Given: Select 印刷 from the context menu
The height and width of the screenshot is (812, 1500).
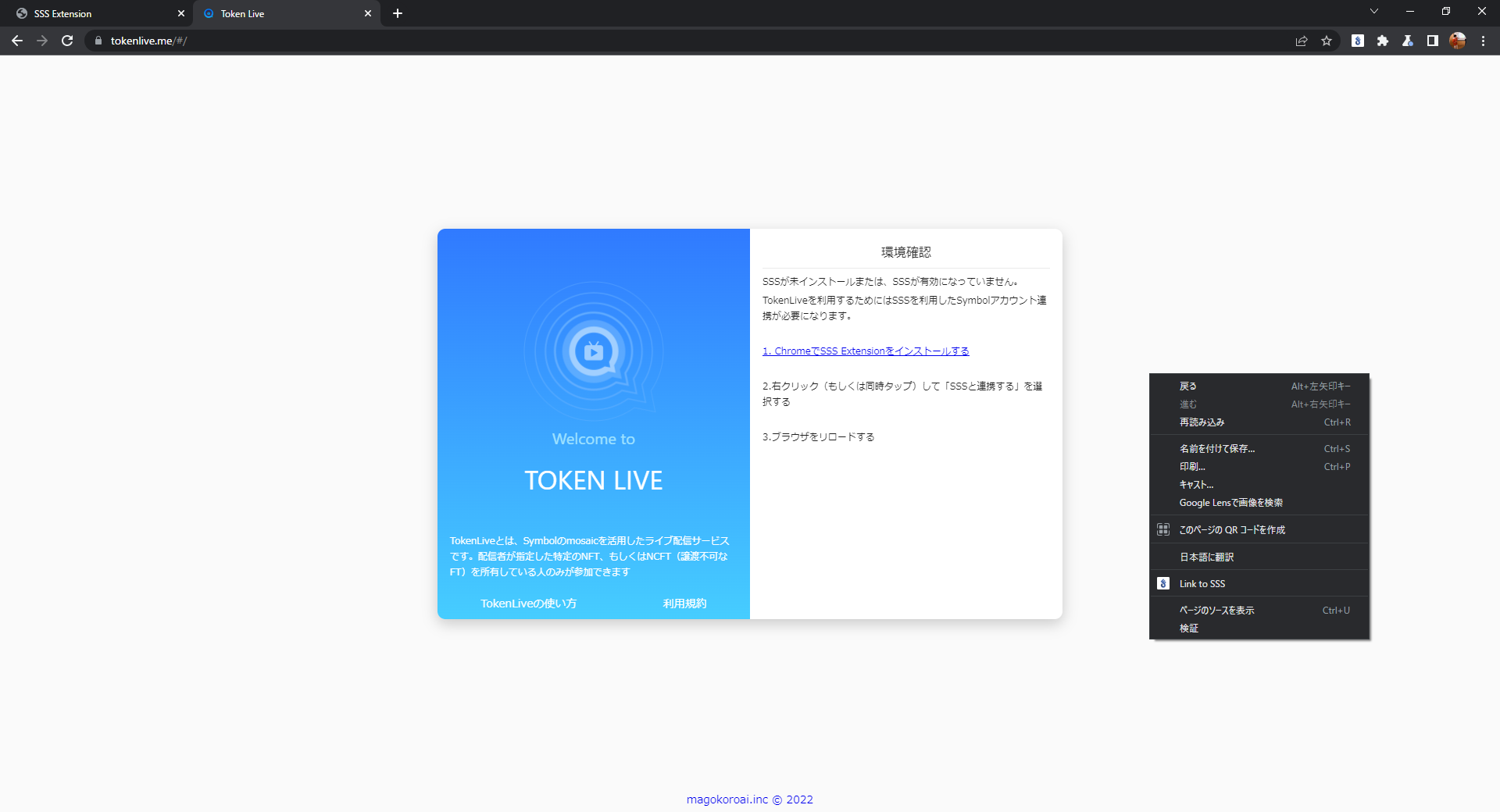Looking at the screenshot, I should pos(1259,467).
